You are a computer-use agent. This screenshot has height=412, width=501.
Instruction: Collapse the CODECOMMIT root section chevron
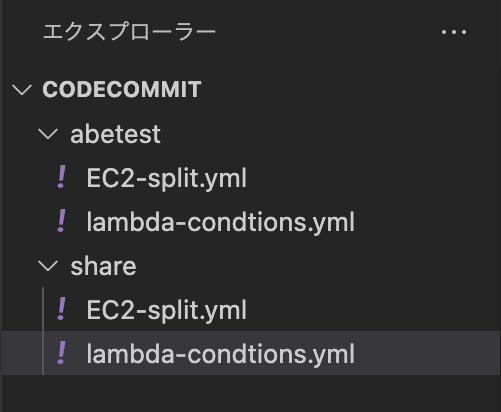click(x=22, y=89)
